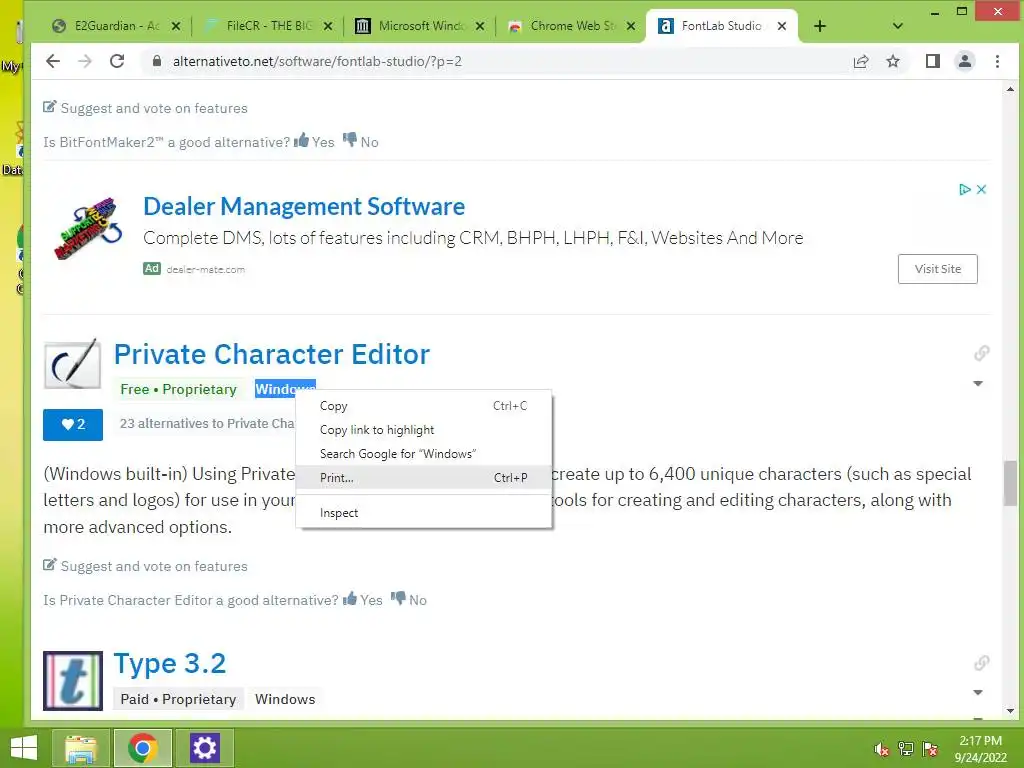
Task: Choose Search Google for "Windows"
Action: click(x=423, y=454)
